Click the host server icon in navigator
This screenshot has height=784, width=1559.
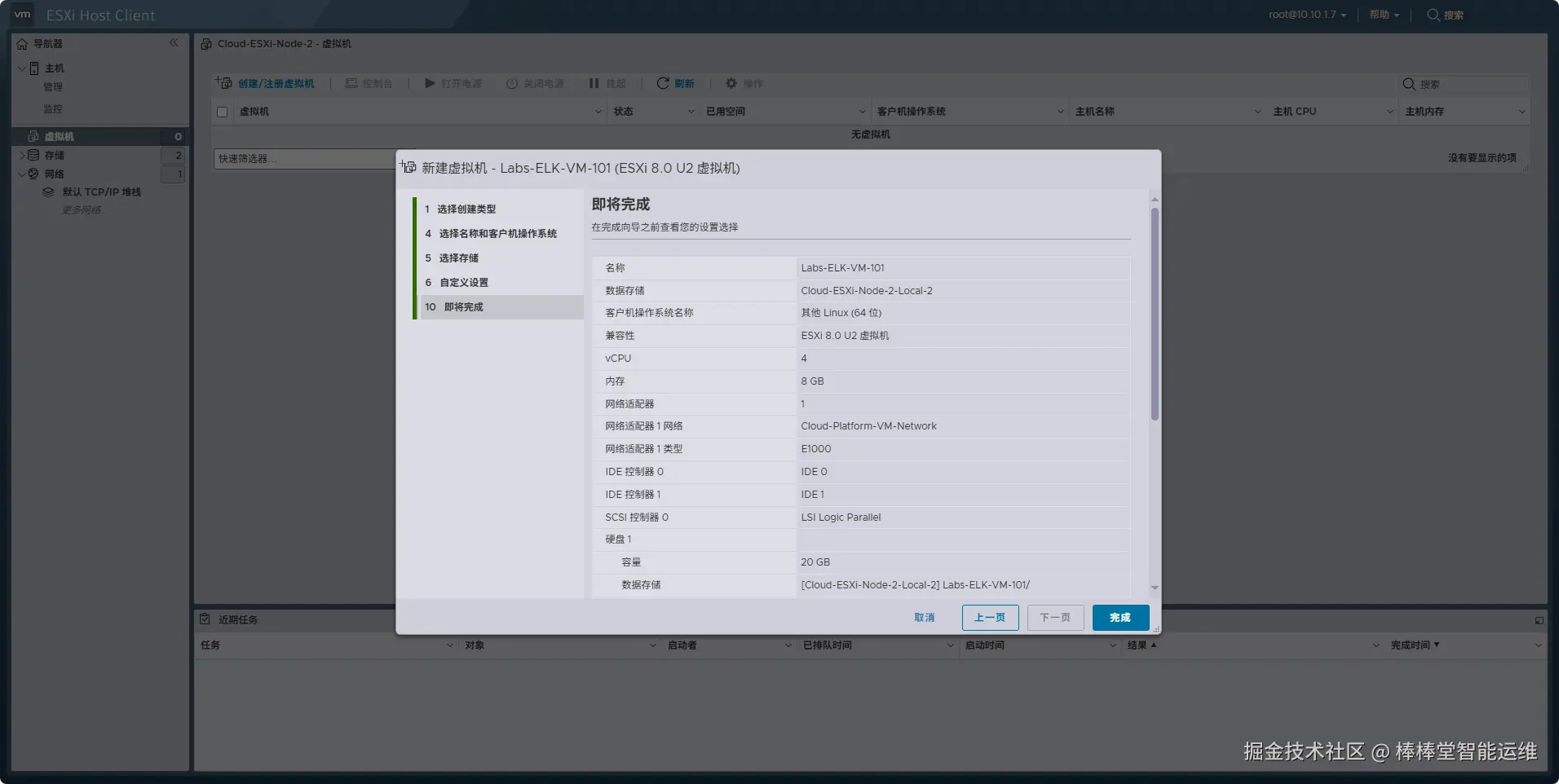pyautogui.click(x=34, y=68)
